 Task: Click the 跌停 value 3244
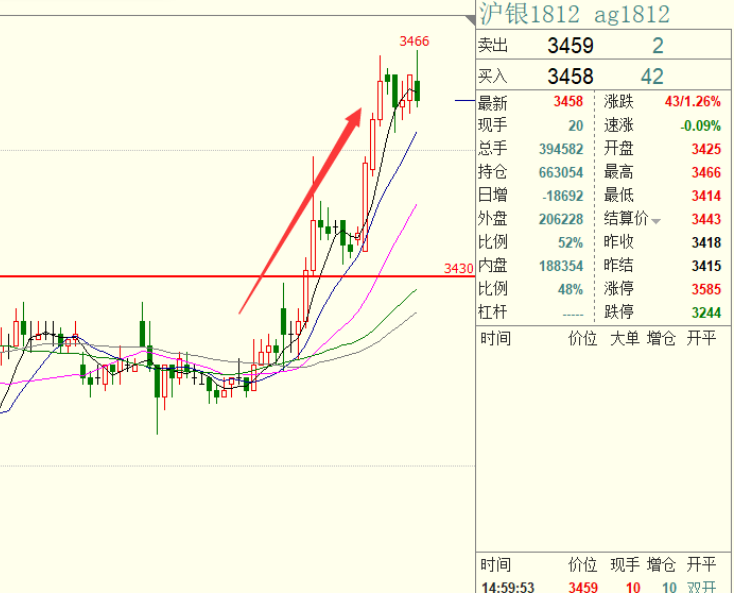click(706, 312)
